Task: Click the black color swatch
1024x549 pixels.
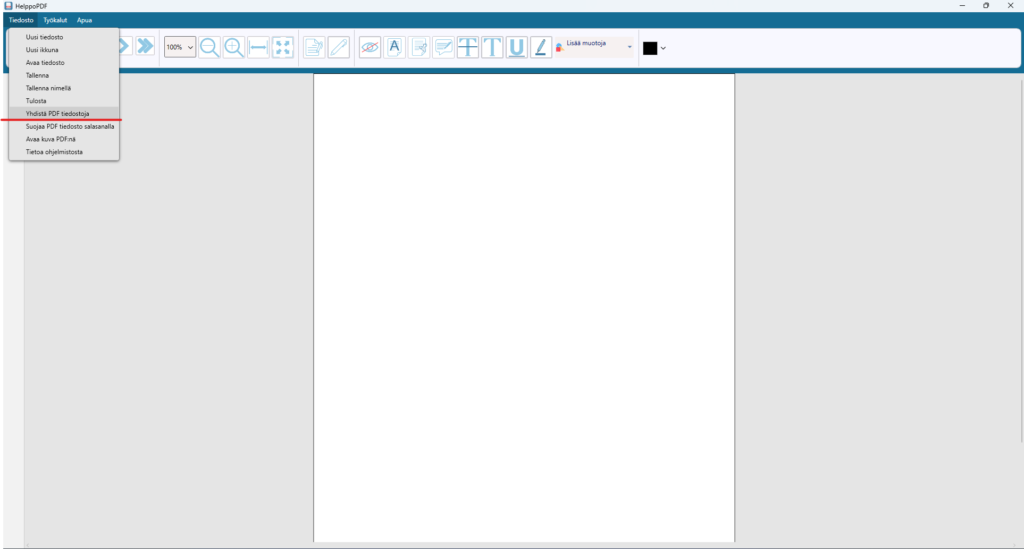Action: coord(650,48)
